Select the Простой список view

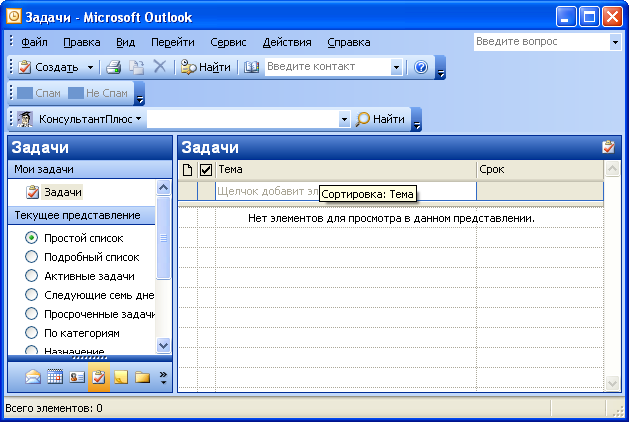point(74,238)
